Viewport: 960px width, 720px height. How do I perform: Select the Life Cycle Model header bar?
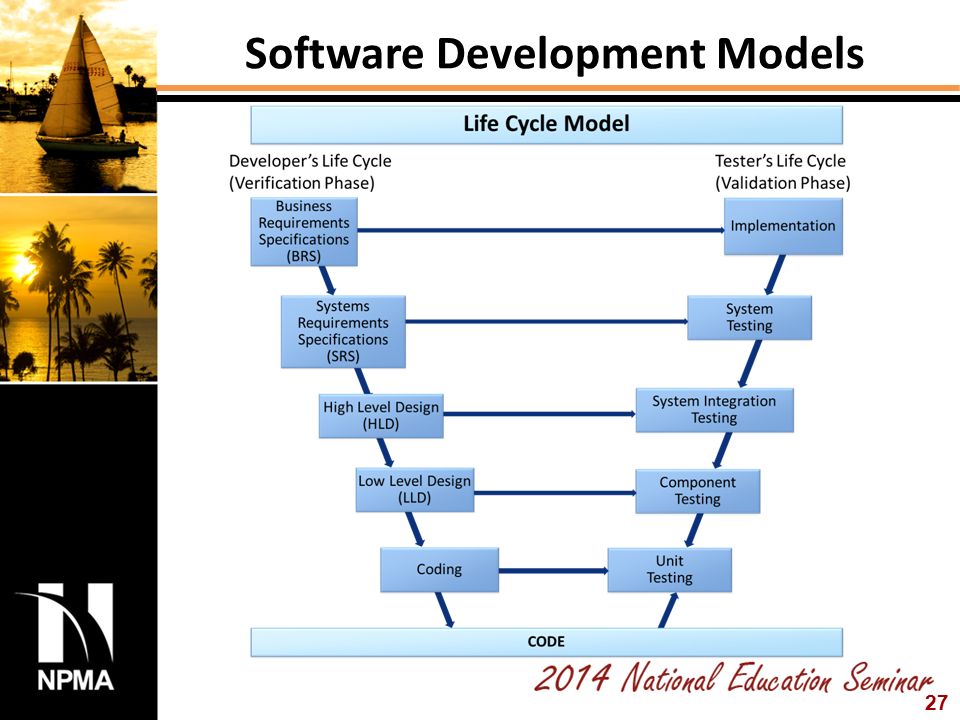(x=546, y=124)
